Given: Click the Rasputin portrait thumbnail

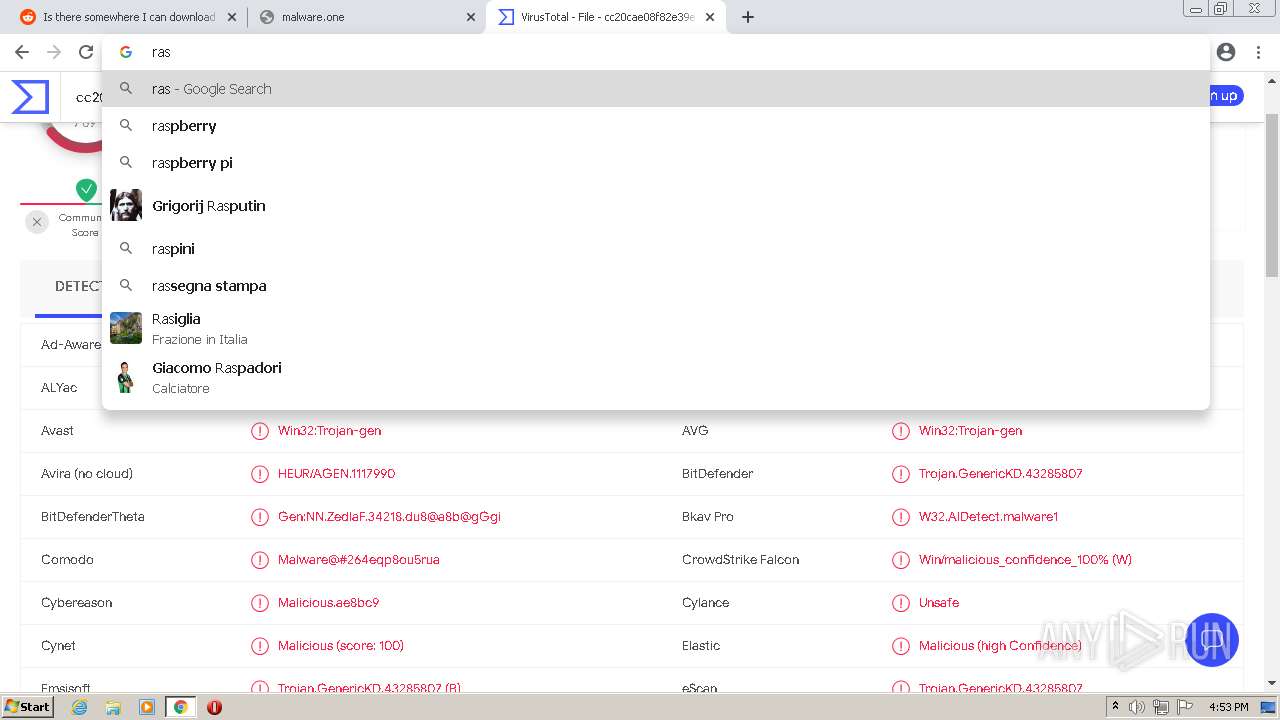Looking at the screenshot, I should [126, 205].
